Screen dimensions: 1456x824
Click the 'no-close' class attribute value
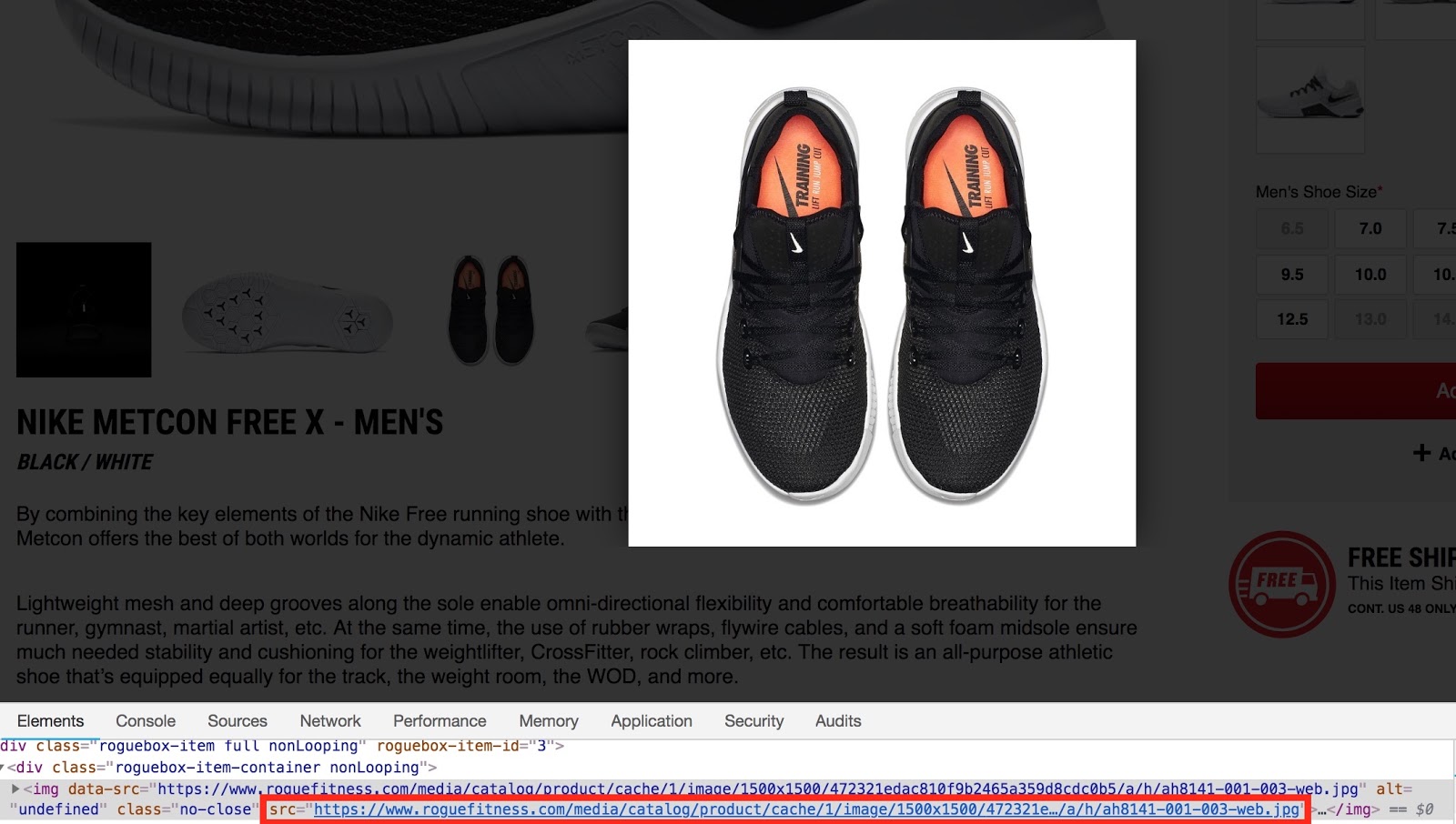[216, 809]
